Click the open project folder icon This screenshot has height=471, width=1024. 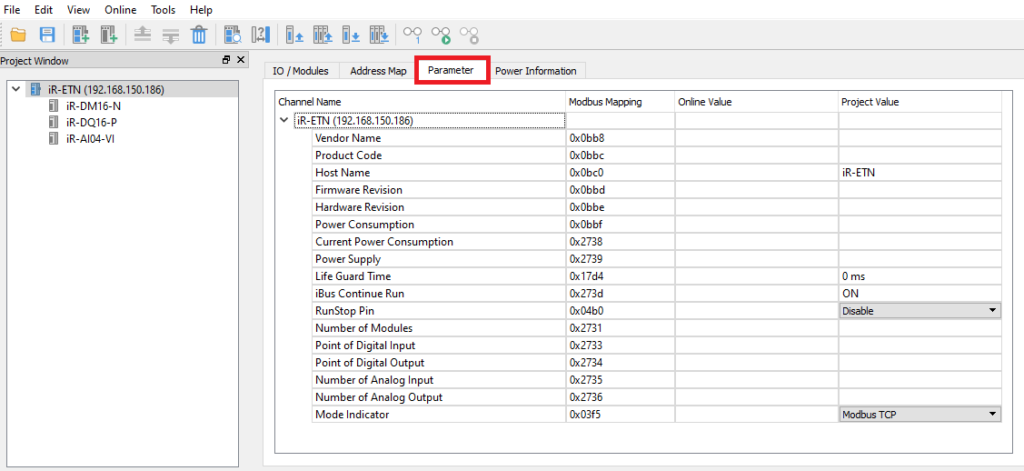(x=18, y=35)
